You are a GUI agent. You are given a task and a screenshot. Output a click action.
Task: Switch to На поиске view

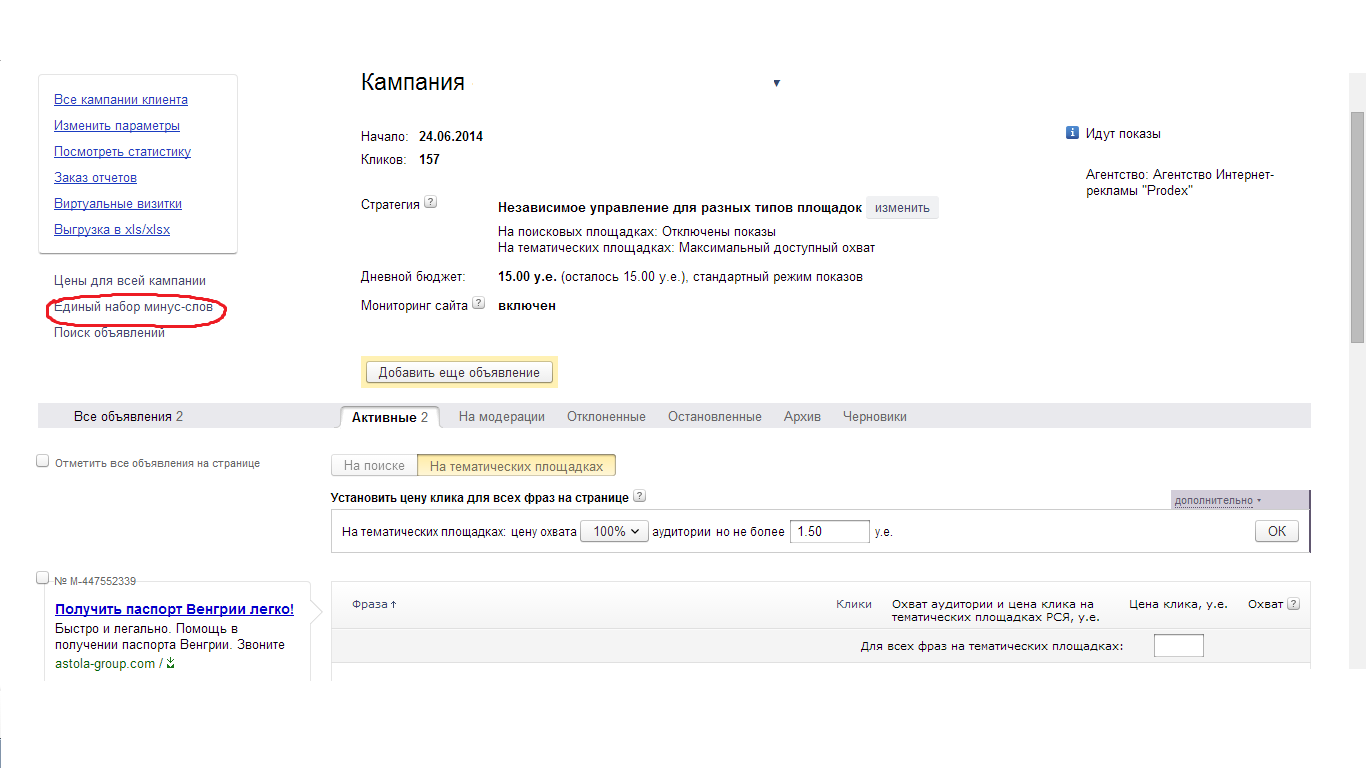374,466
